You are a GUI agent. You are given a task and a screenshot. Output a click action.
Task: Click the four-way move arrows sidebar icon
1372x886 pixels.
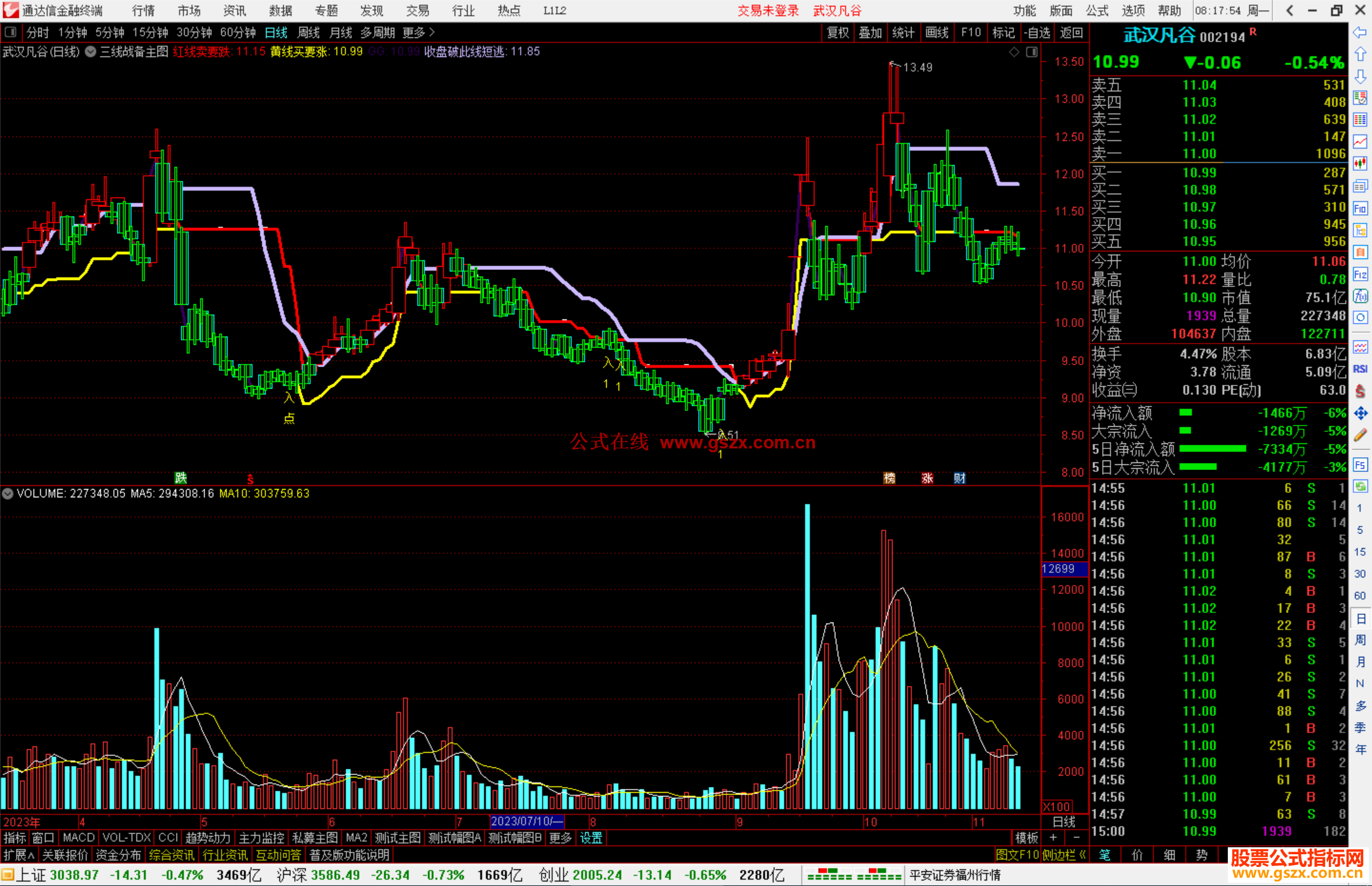[1360, 413]
